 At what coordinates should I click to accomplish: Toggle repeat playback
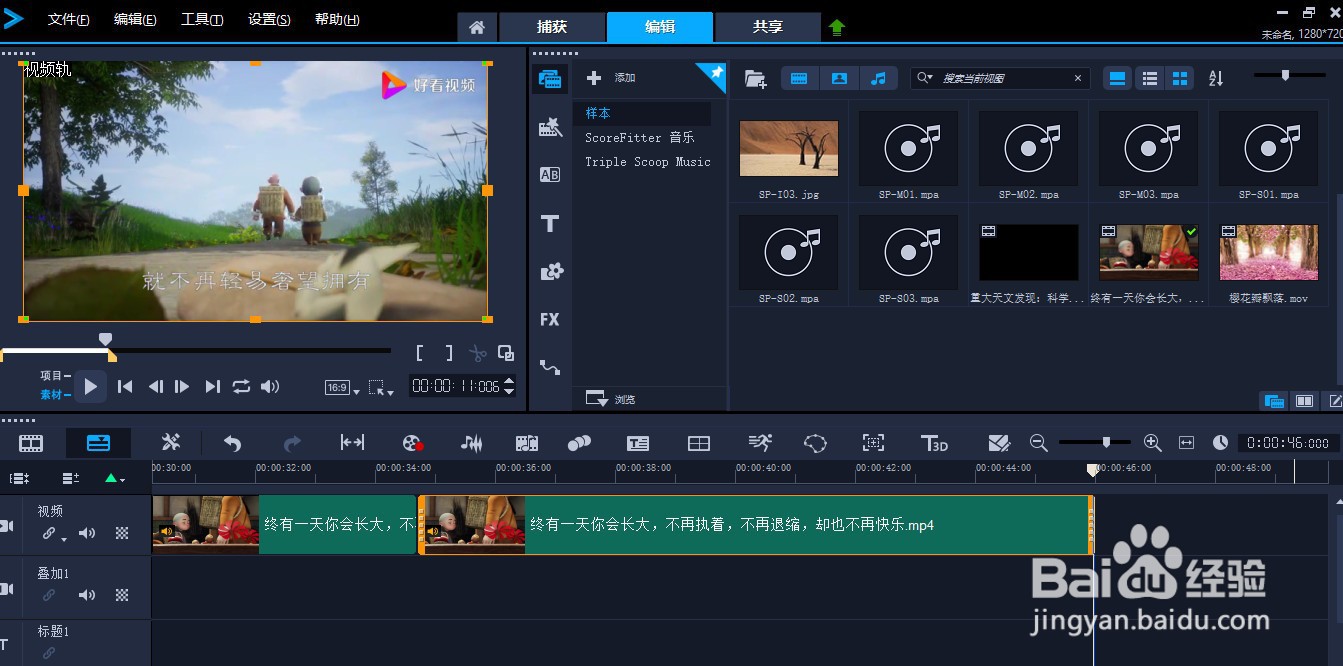coord(241,386)
